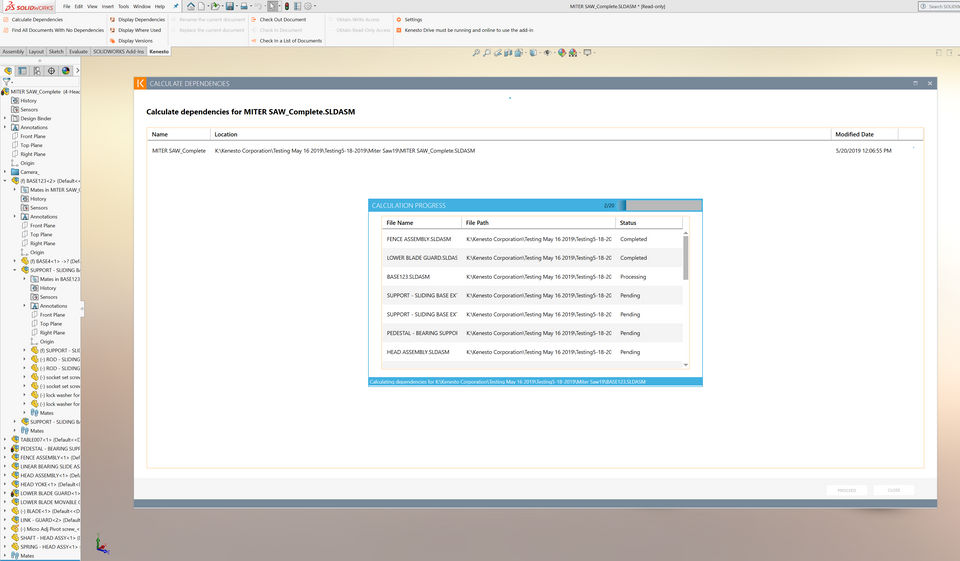Create a New document via toolbar icon
This screenshot has width=960, height=561.
pos(201,6)
